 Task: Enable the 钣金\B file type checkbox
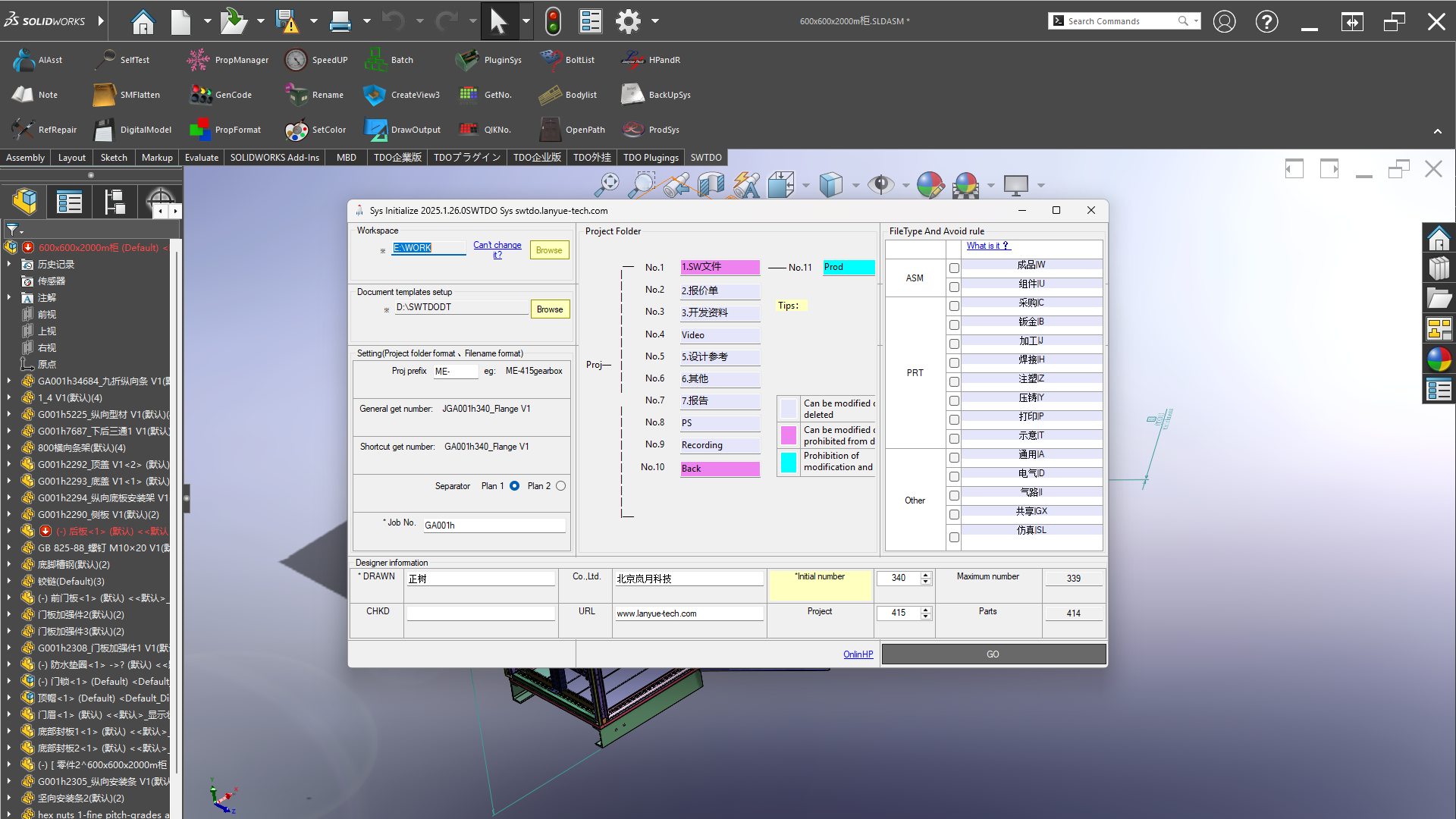[x=954, y=325]
